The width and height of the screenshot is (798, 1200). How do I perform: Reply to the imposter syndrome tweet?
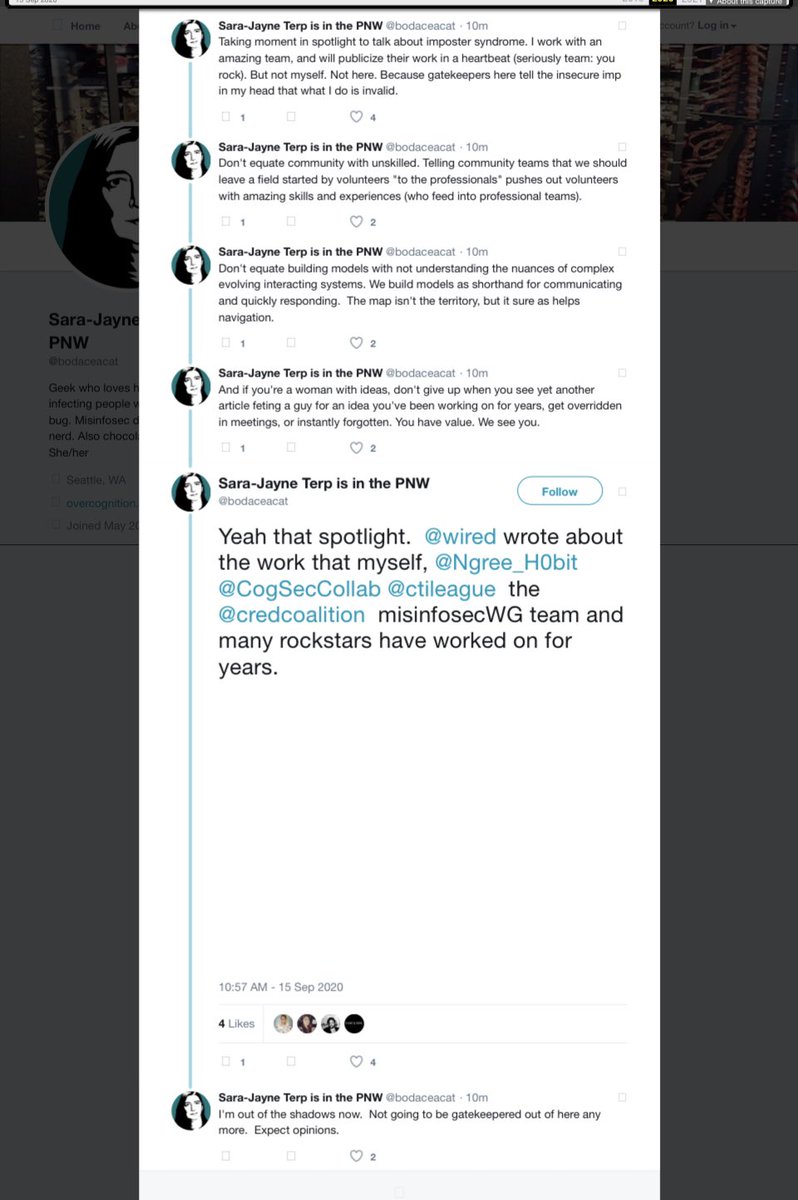[225, 117]
